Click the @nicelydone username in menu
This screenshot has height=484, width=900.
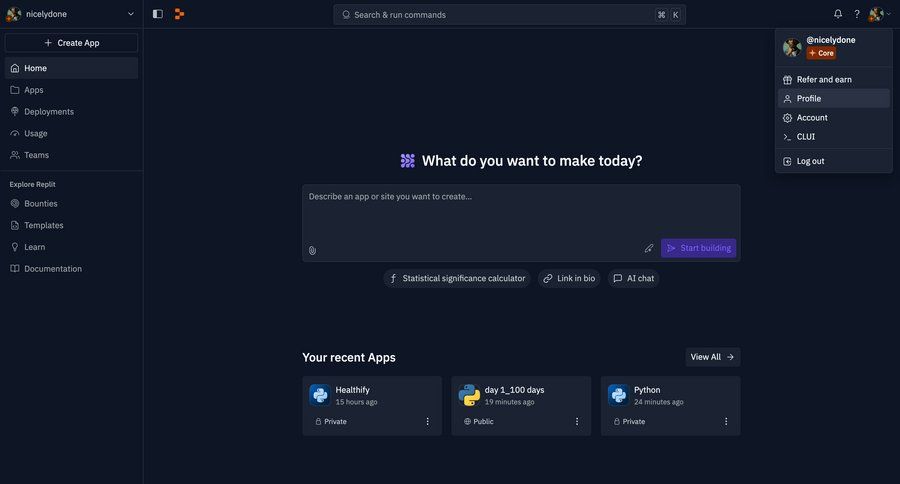tap(831, 40)
